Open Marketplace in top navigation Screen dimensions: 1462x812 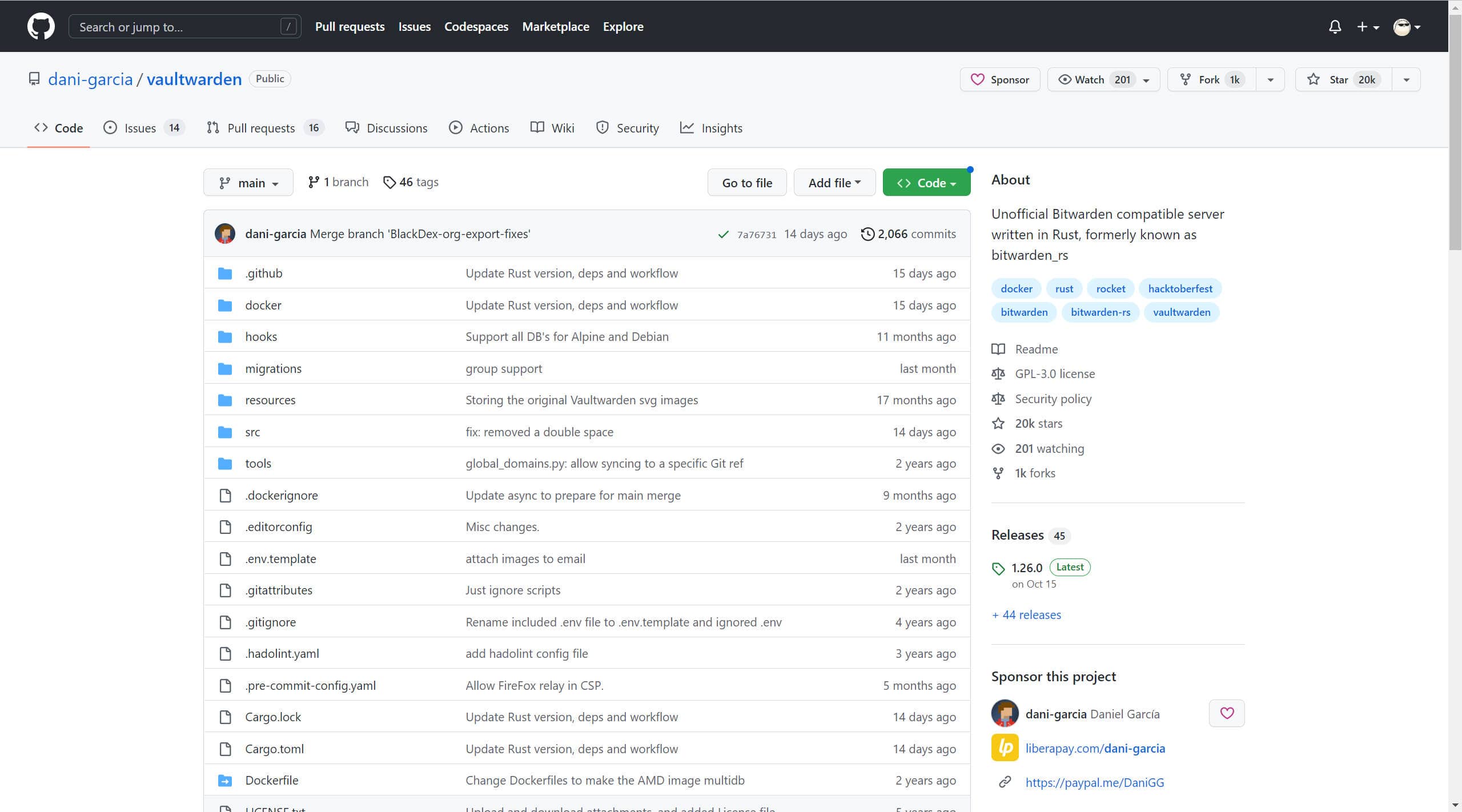point(555,26)
